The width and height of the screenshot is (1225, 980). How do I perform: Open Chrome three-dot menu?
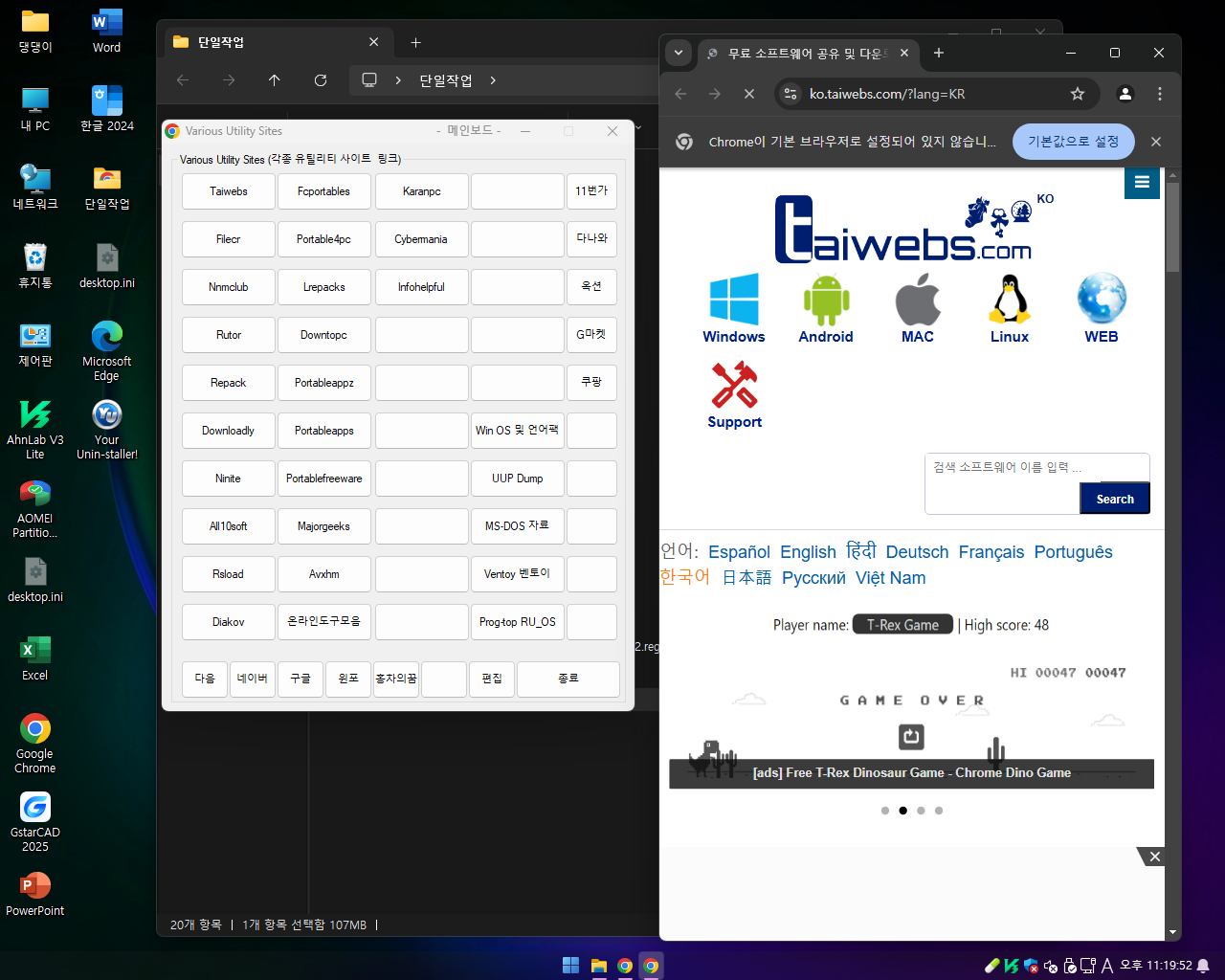pos(1160,94)
